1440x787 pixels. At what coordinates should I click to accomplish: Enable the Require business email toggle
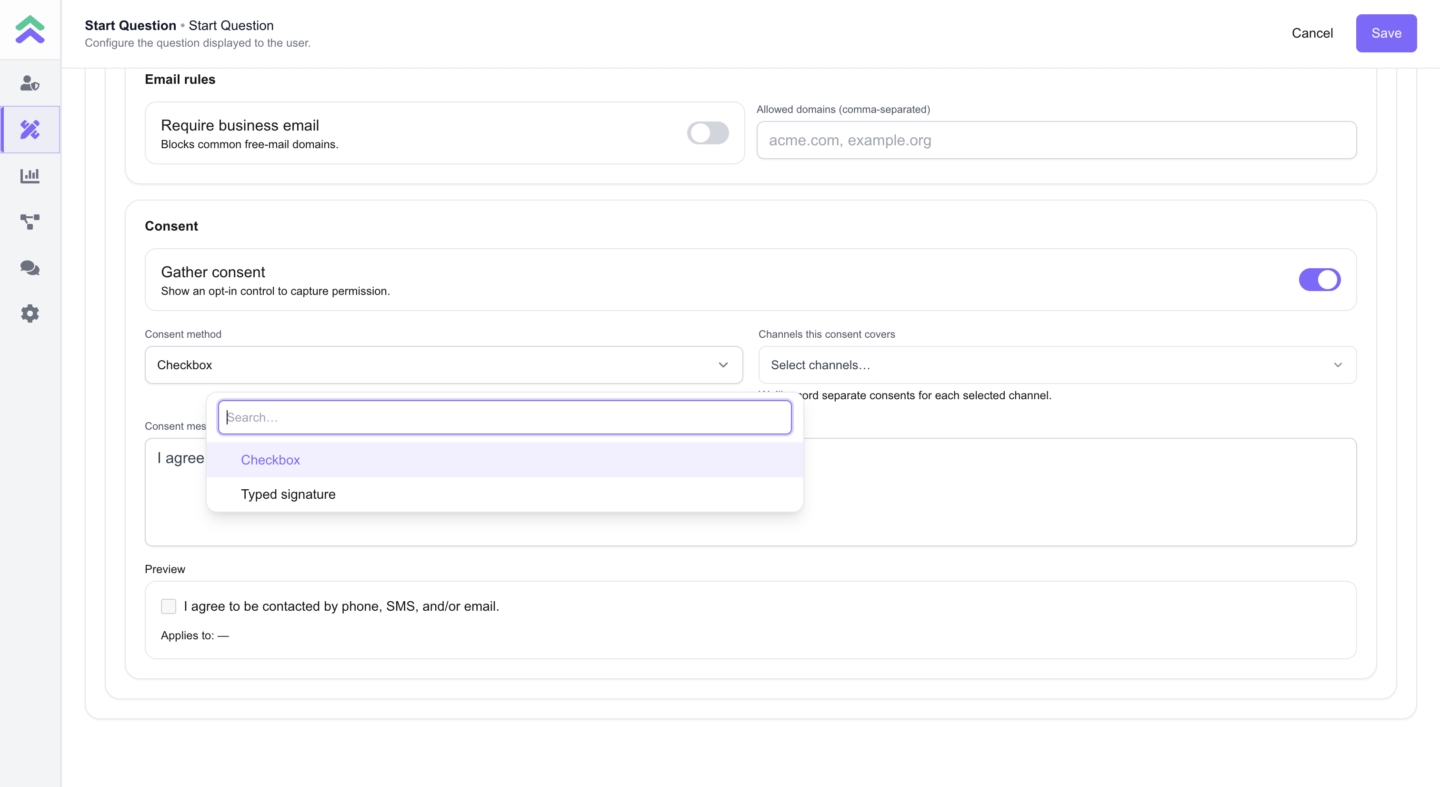(x=708, y=133)
